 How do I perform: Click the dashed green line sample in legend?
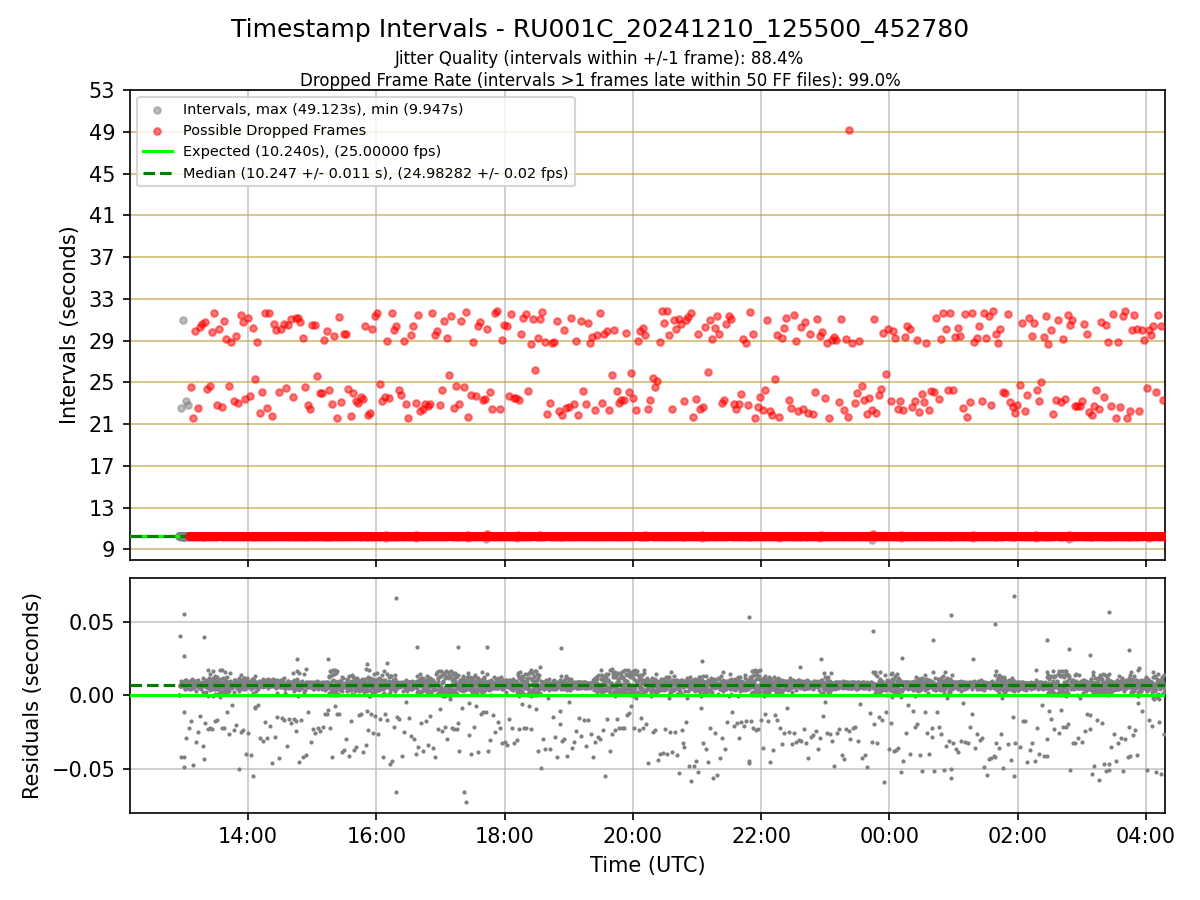click(160, 173)
